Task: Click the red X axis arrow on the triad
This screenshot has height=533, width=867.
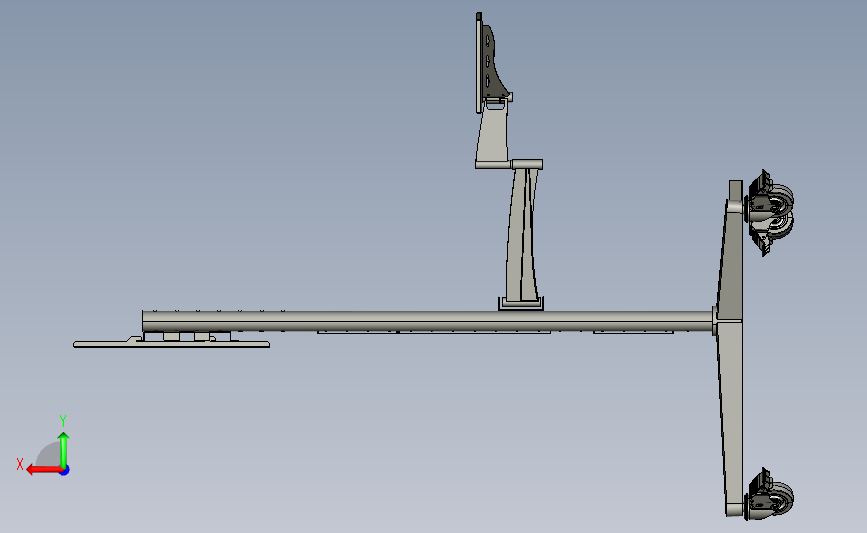Action: tap(43, 470)
